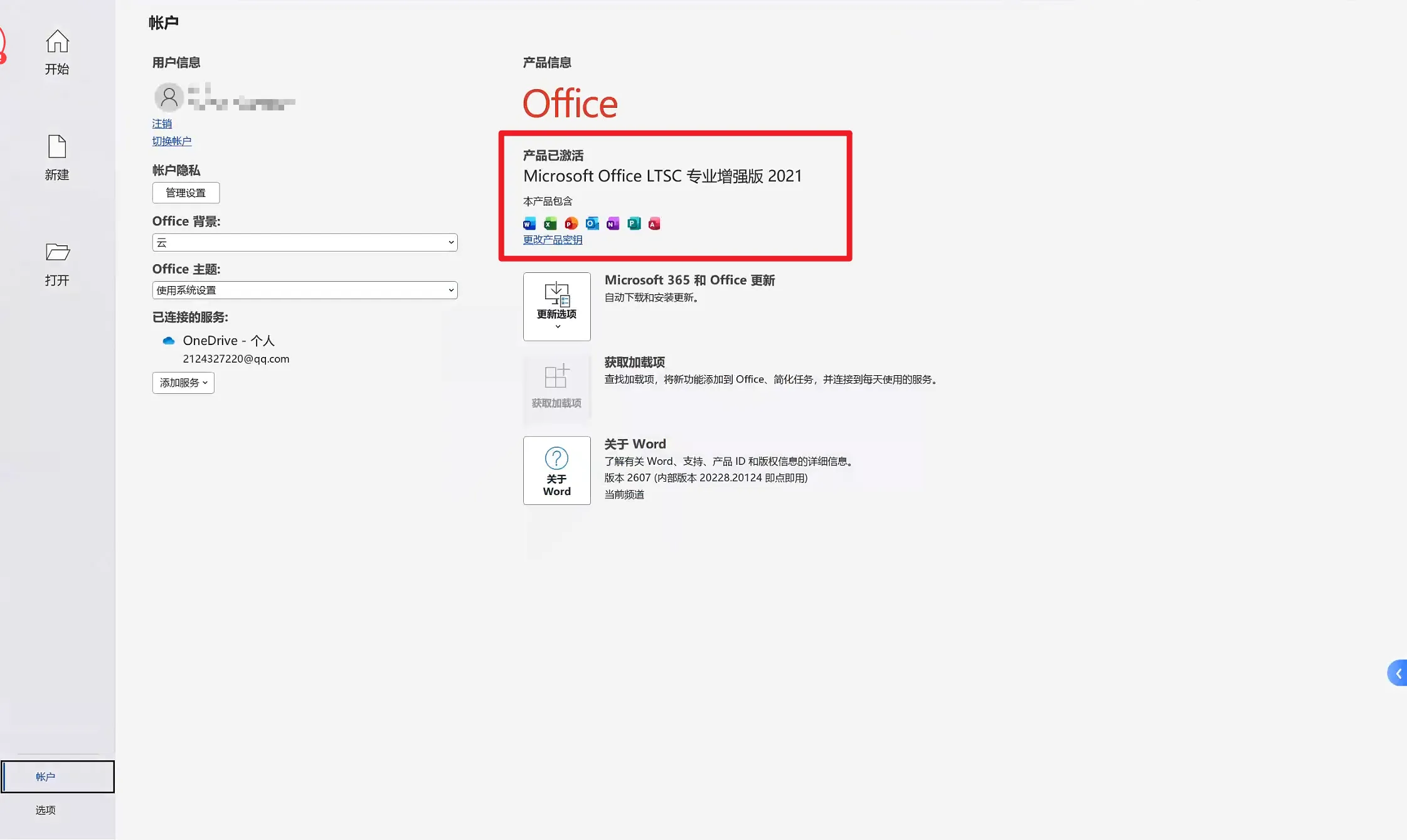Click the 打开 folder icon
Image resolution: width=1407 pixels, height=840 pixels.
pyautogui.click(x=58, y=252)
